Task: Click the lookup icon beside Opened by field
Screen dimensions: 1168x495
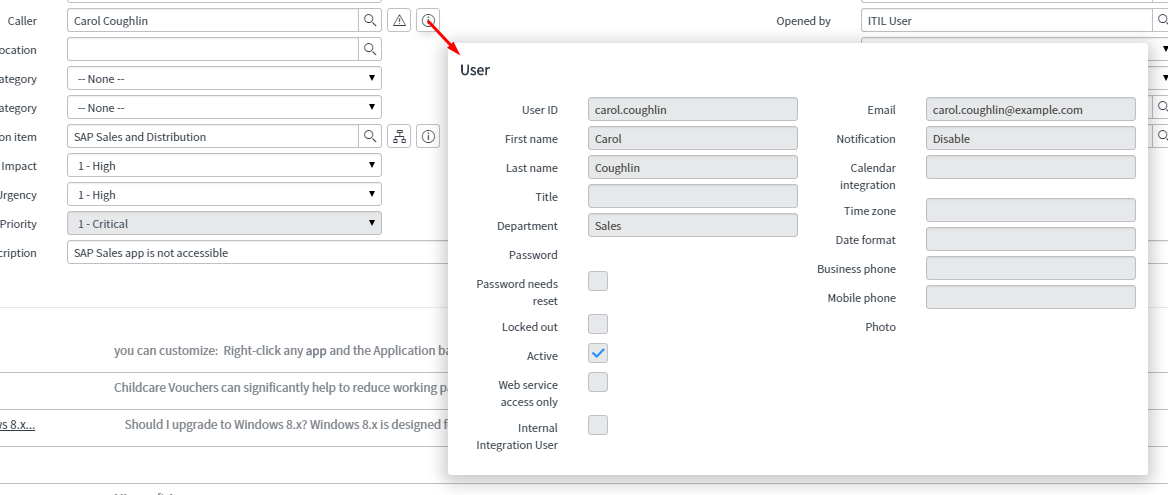Action: 1160,20
